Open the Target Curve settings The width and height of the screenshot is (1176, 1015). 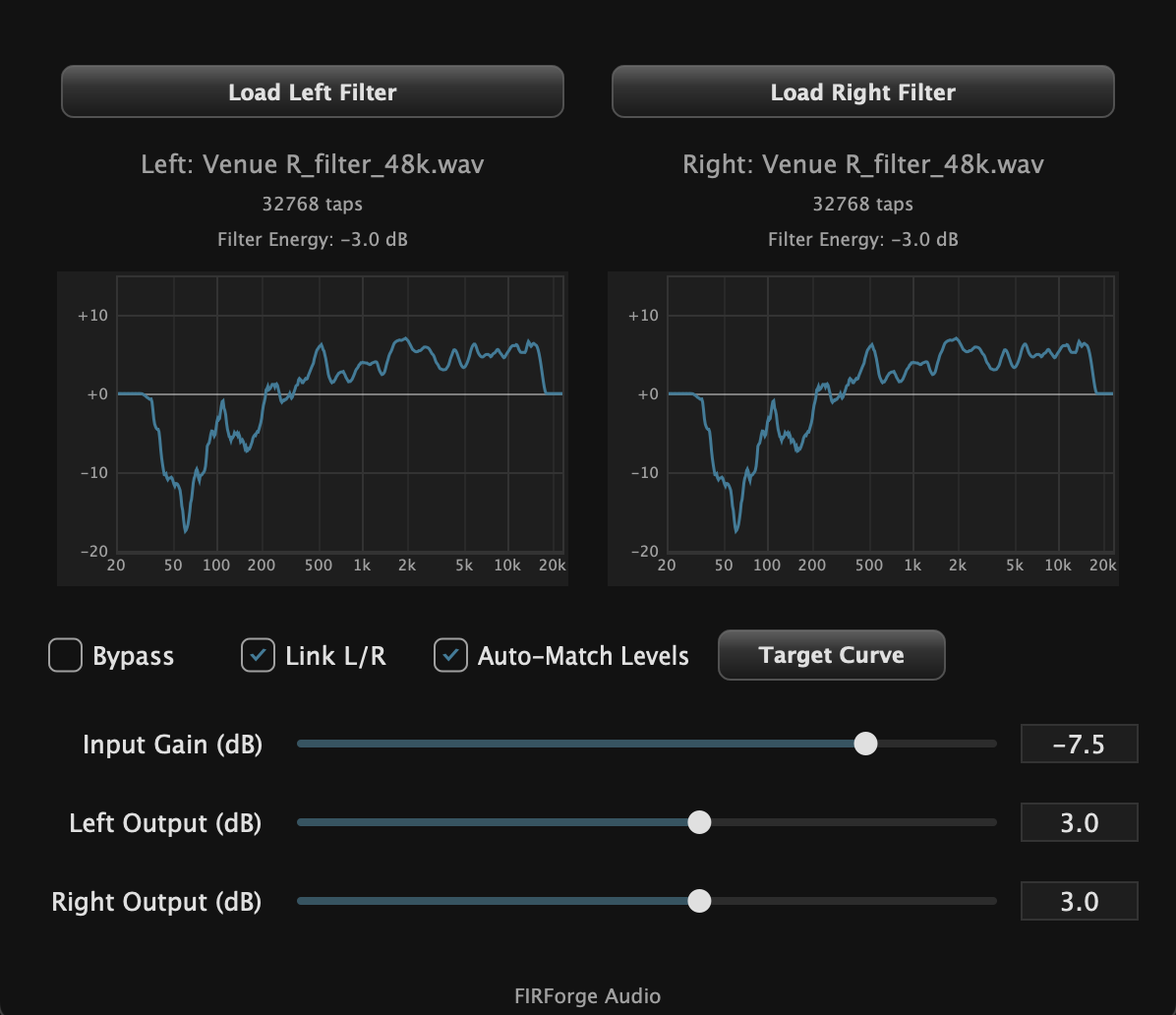point(831,655)
